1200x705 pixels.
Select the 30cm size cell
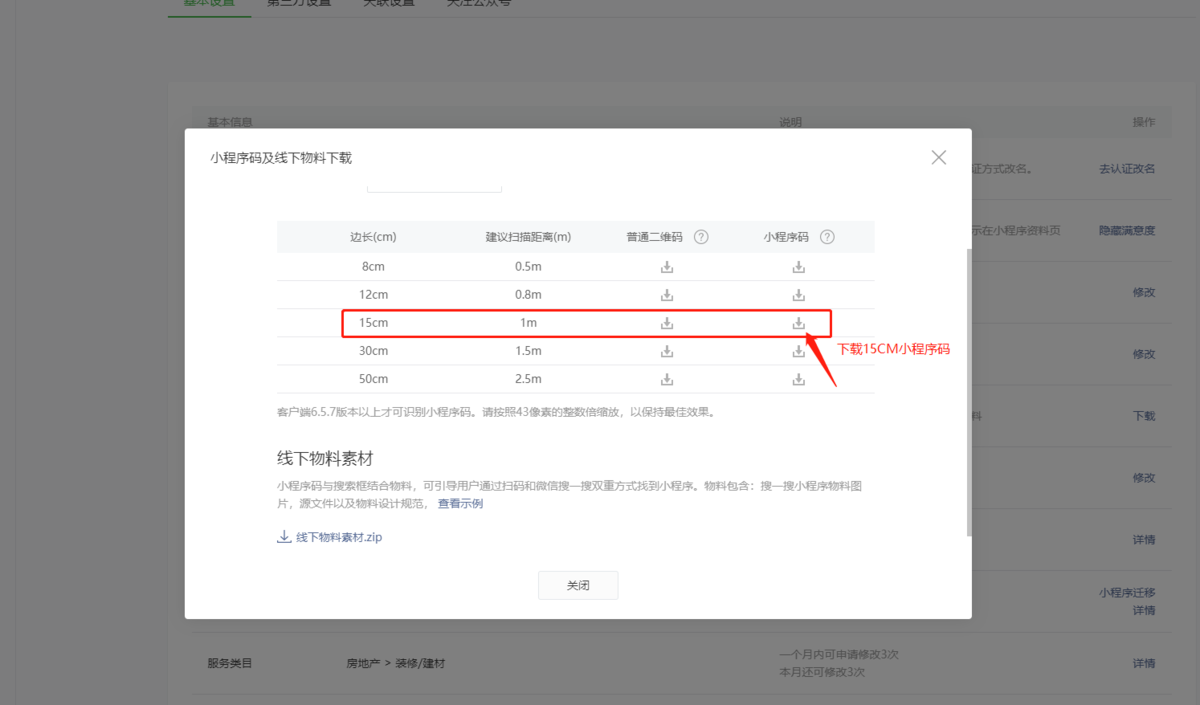click(373, 351)
